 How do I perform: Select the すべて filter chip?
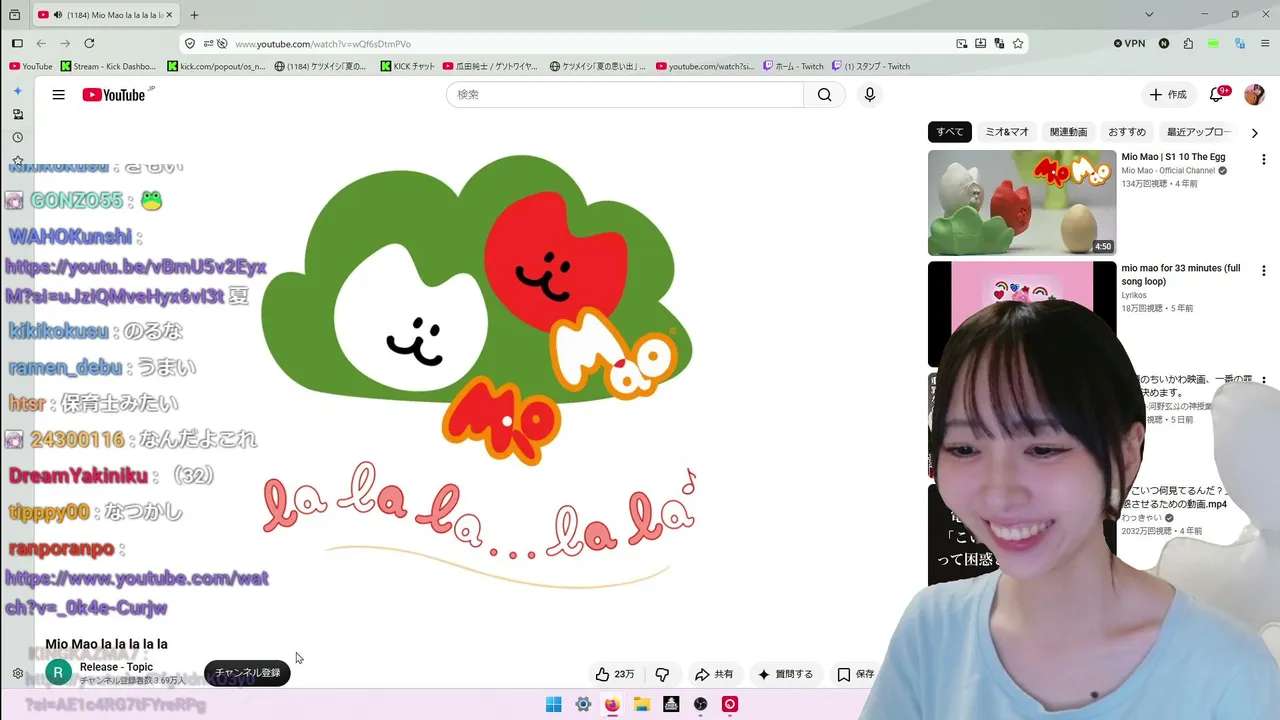click(x=950, y=132)
